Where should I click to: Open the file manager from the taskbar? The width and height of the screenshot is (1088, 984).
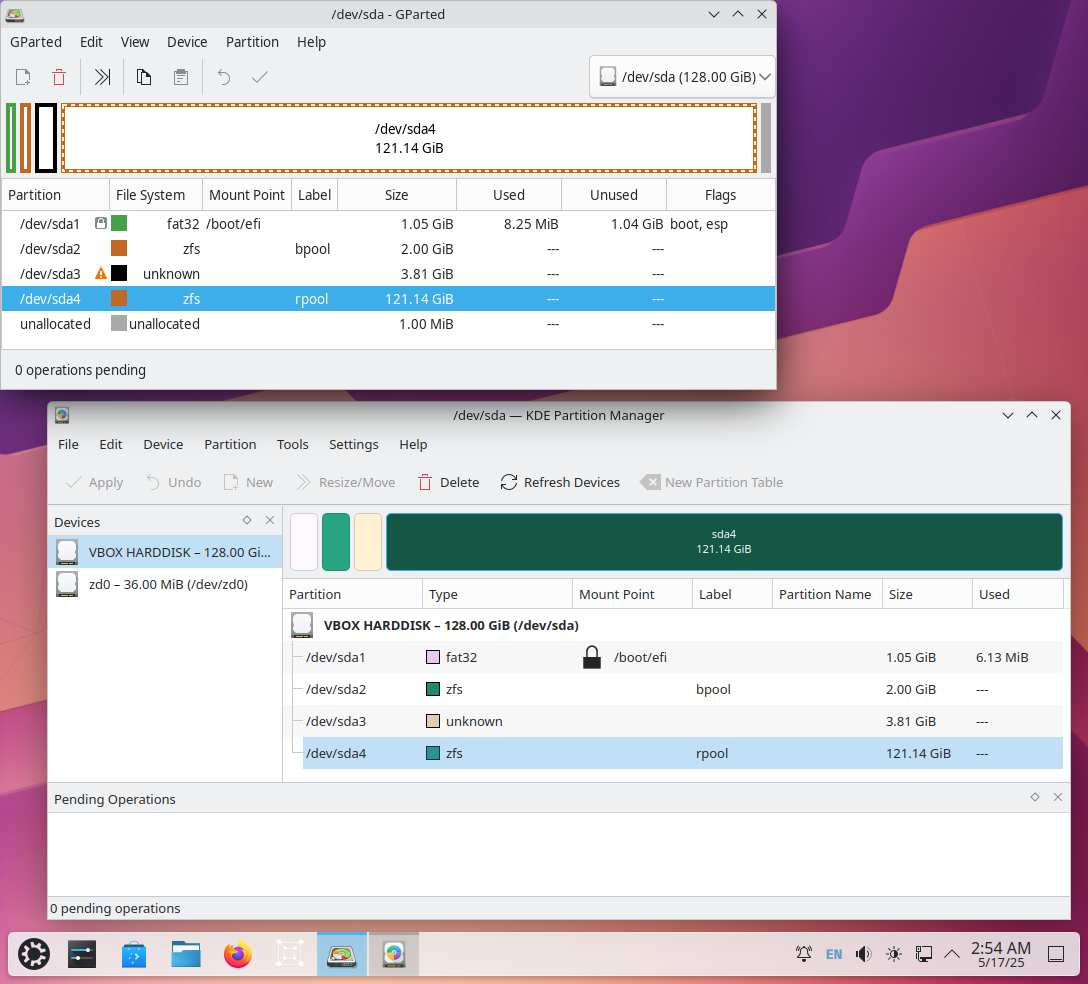(186, 954)
